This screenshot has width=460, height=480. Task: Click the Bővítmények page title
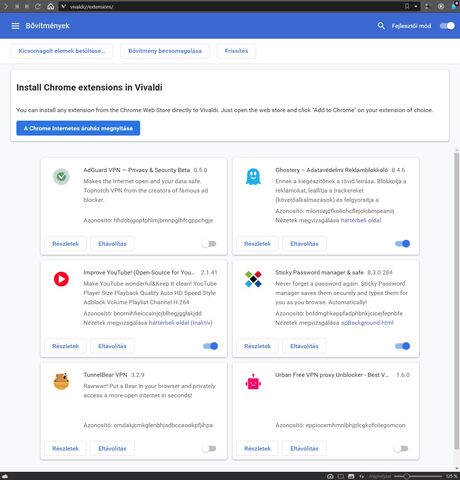point(47,26)
